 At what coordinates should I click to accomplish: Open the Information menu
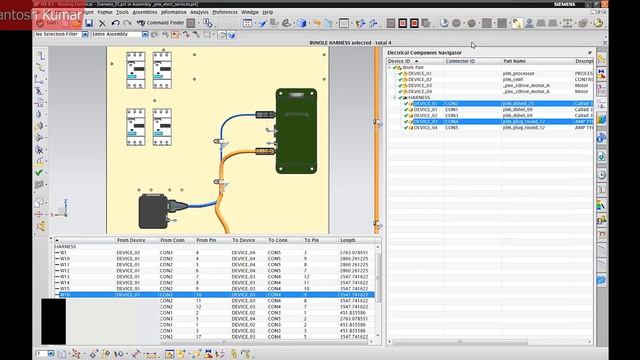(174, 12)
